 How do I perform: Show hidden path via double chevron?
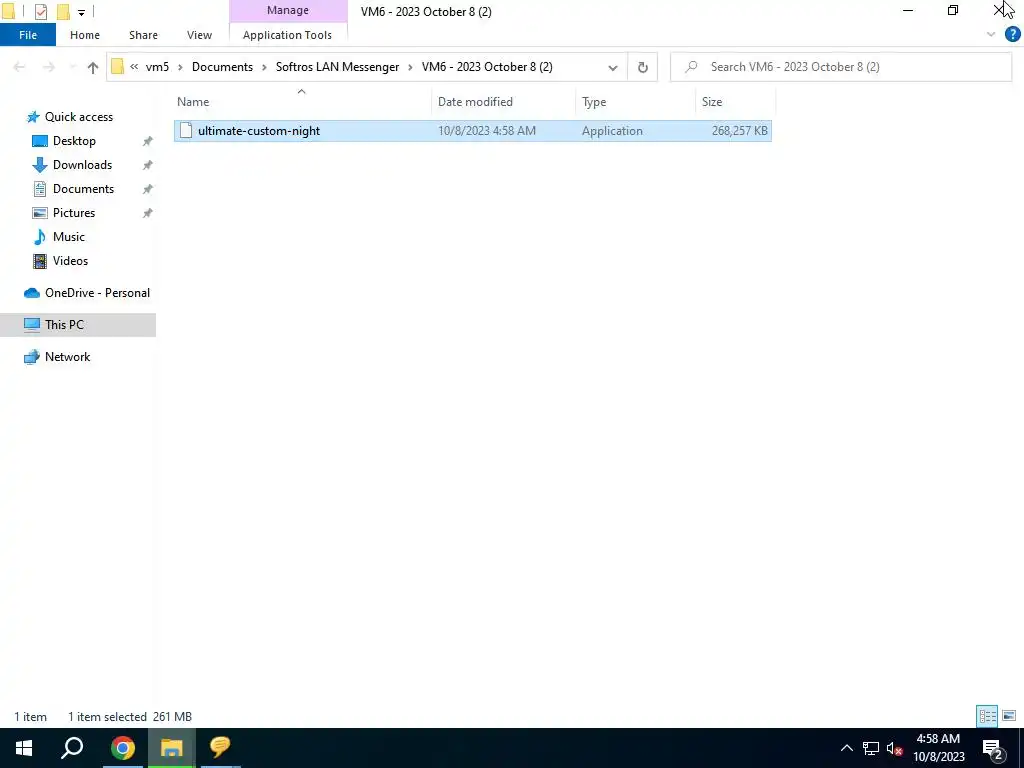134,67
